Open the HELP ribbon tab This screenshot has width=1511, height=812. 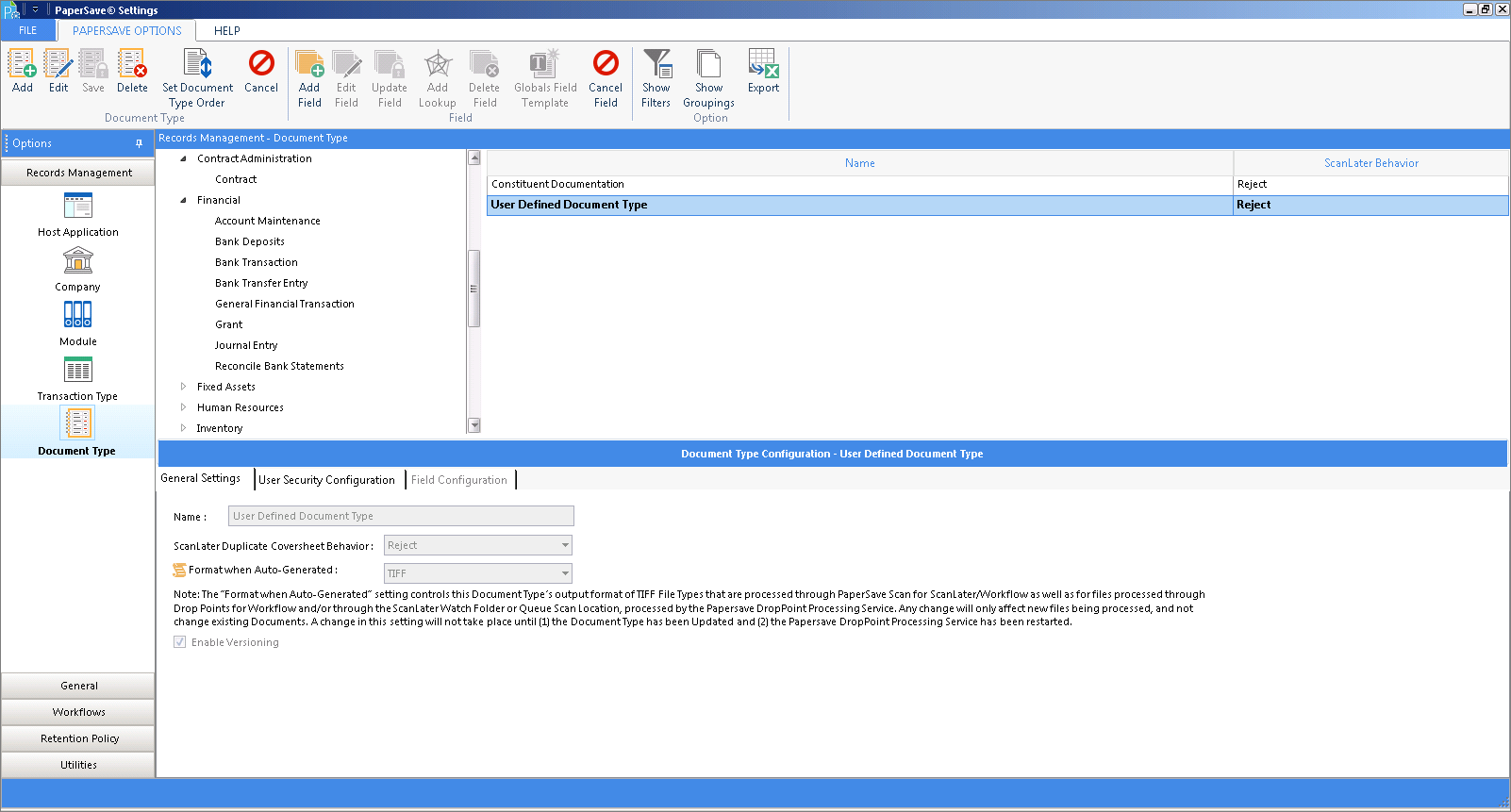(227, 30)
